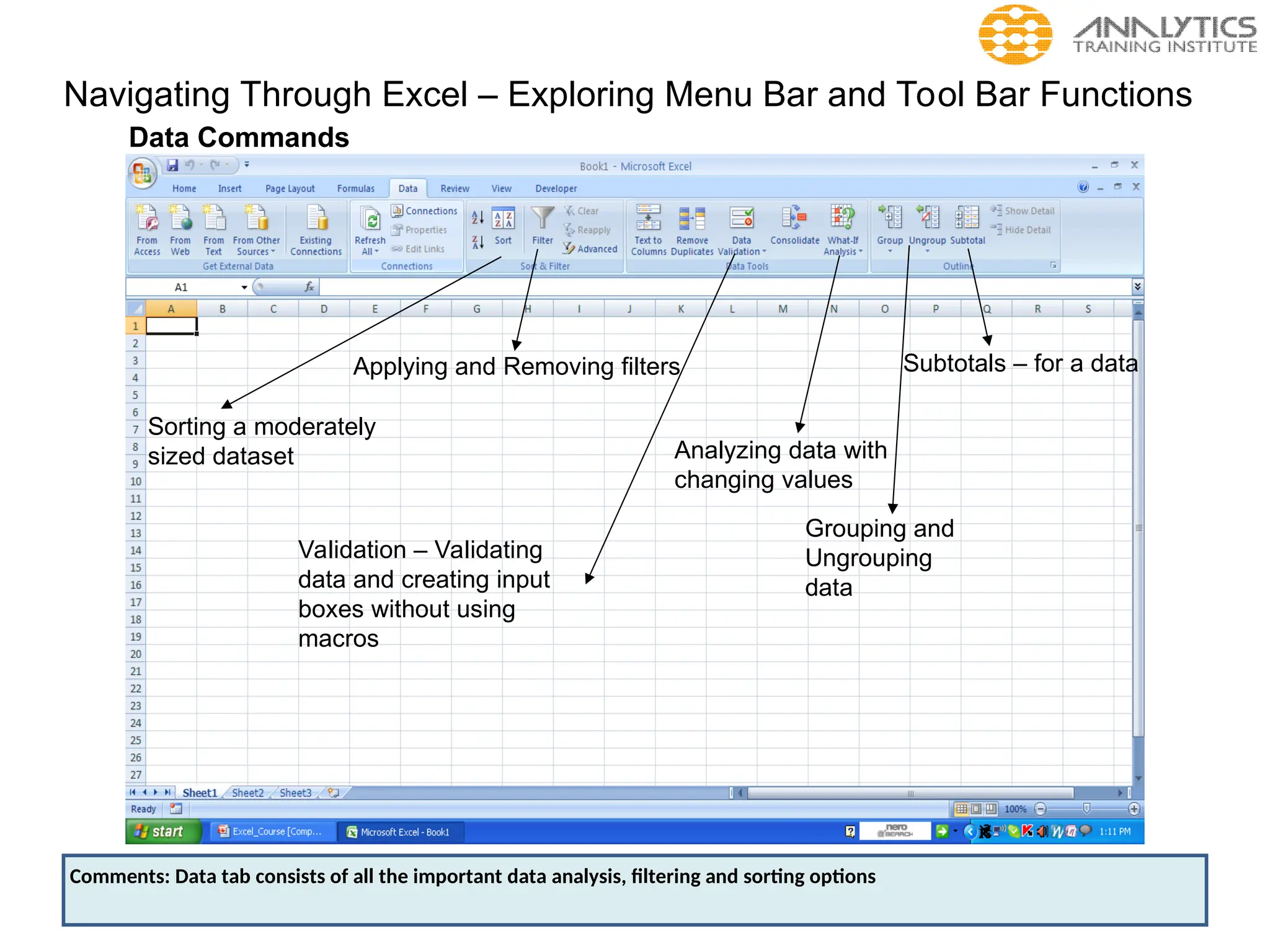The image size is (1270, 952).
Task: Click connection Properties button
Action: pyautogui.click(x=419, y=230)
